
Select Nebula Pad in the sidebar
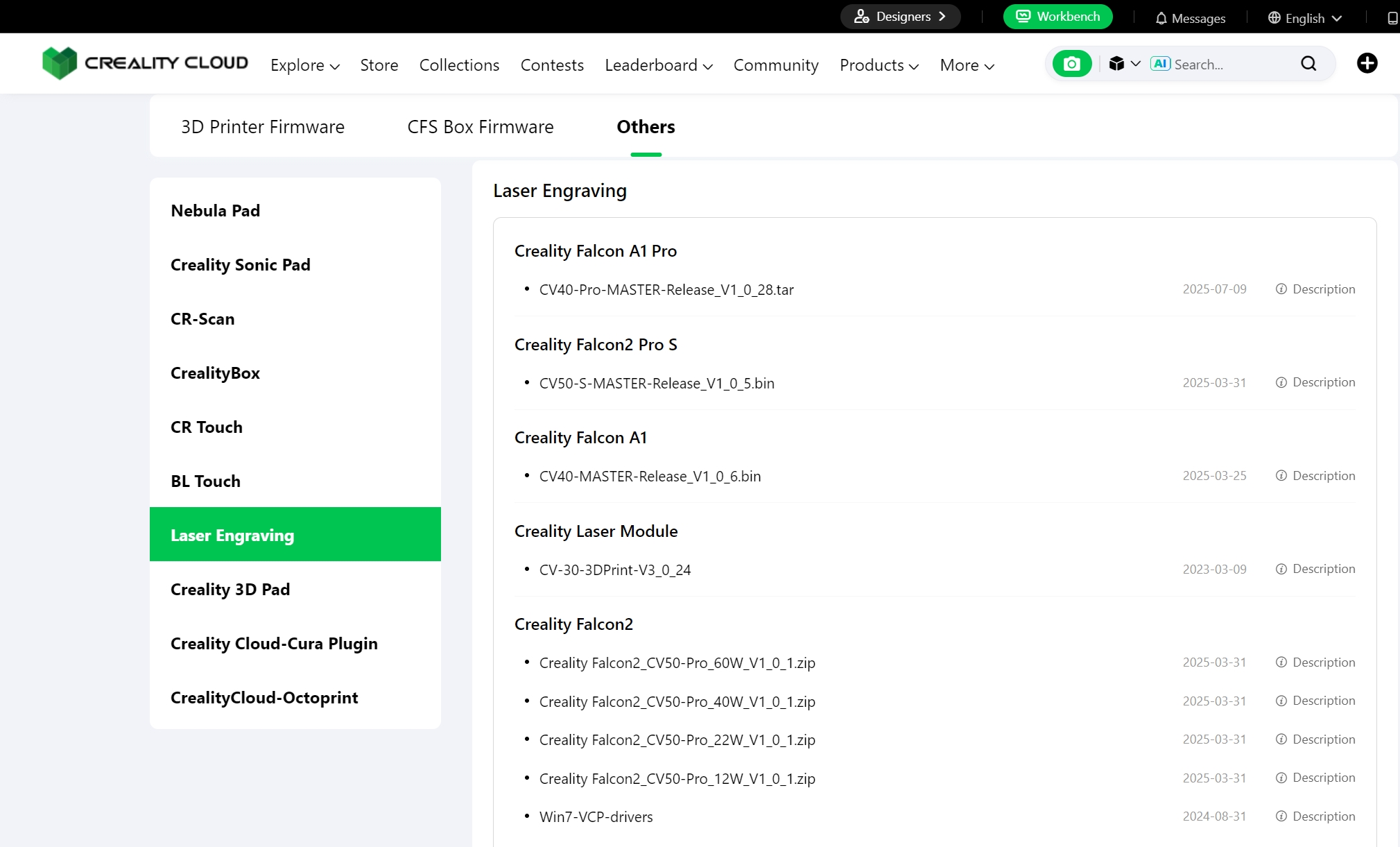point(295,211)
